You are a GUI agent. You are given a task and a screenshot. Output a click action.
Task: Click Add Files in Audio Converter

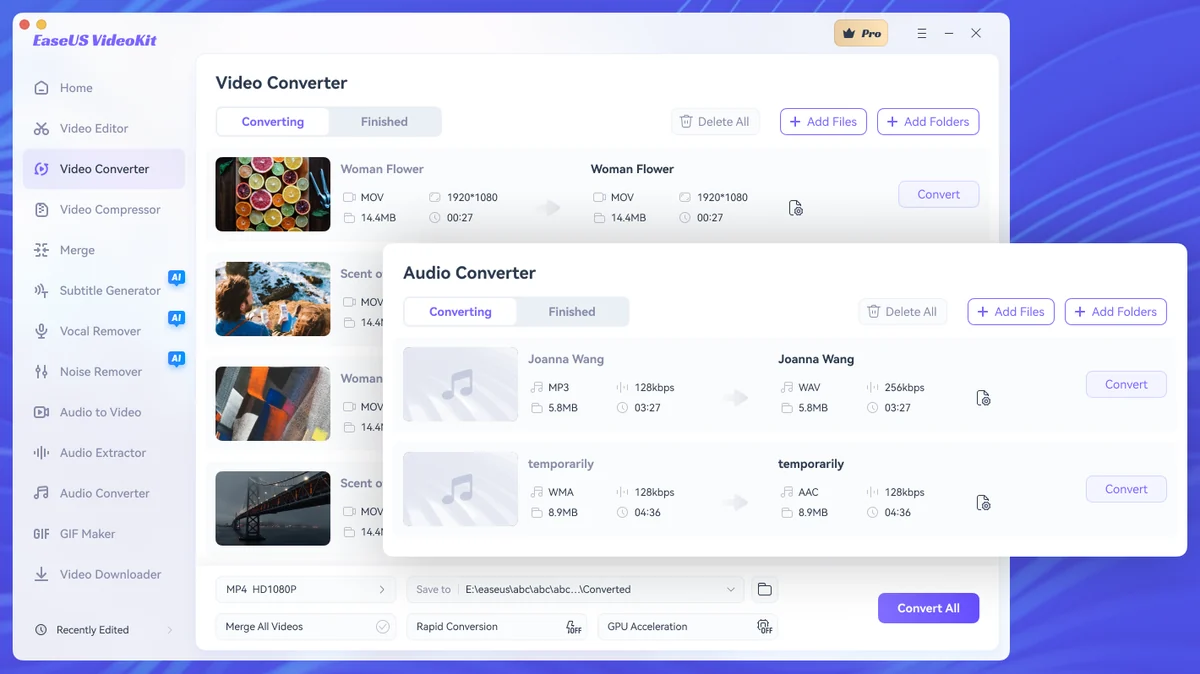1011,312
